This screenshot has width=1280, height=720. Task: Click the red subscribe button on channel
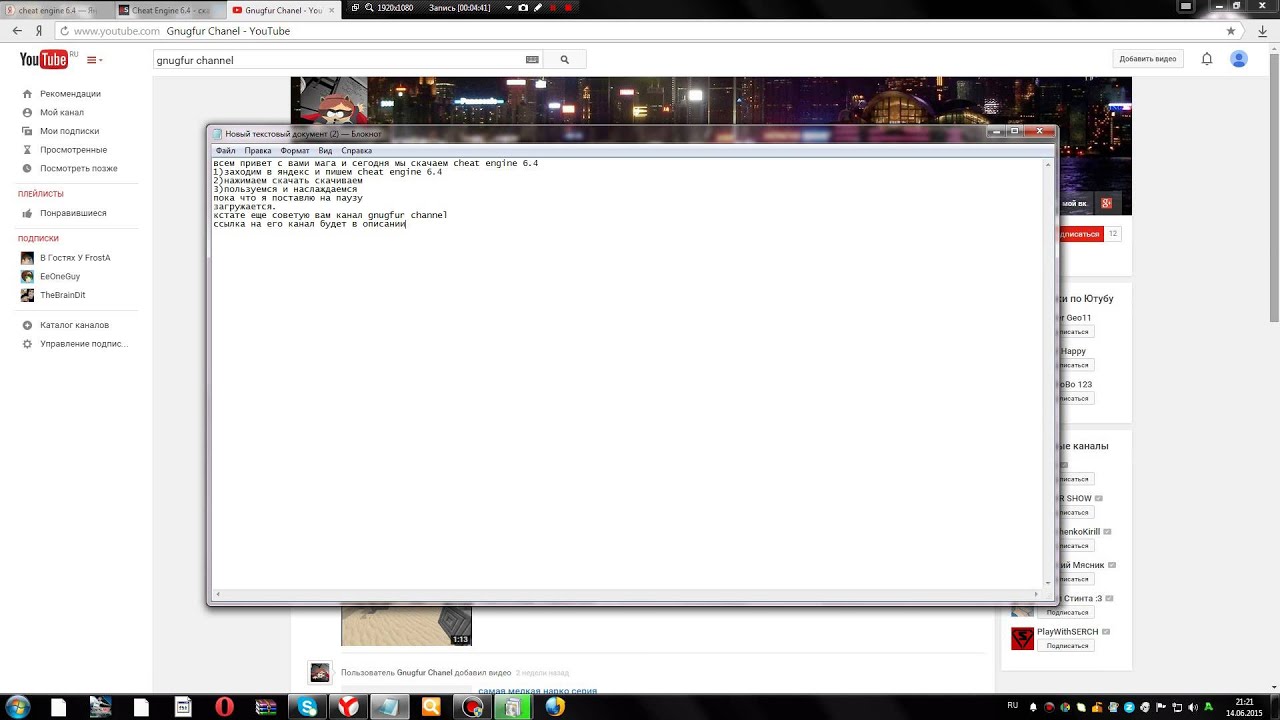[x=1080, y=234]
